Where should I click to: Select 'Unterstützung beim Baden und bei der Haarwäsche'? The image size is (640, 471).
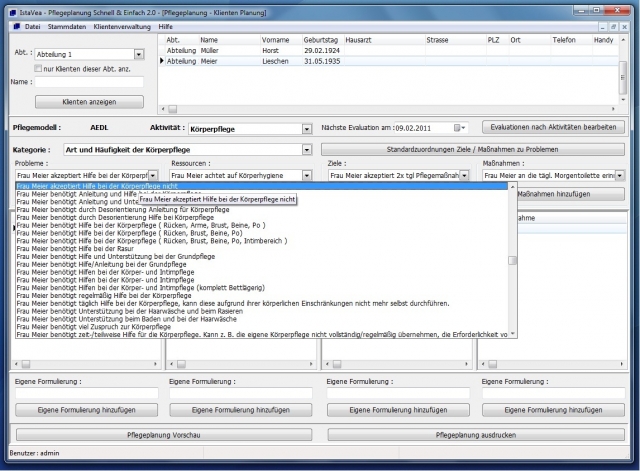(261, 319)
